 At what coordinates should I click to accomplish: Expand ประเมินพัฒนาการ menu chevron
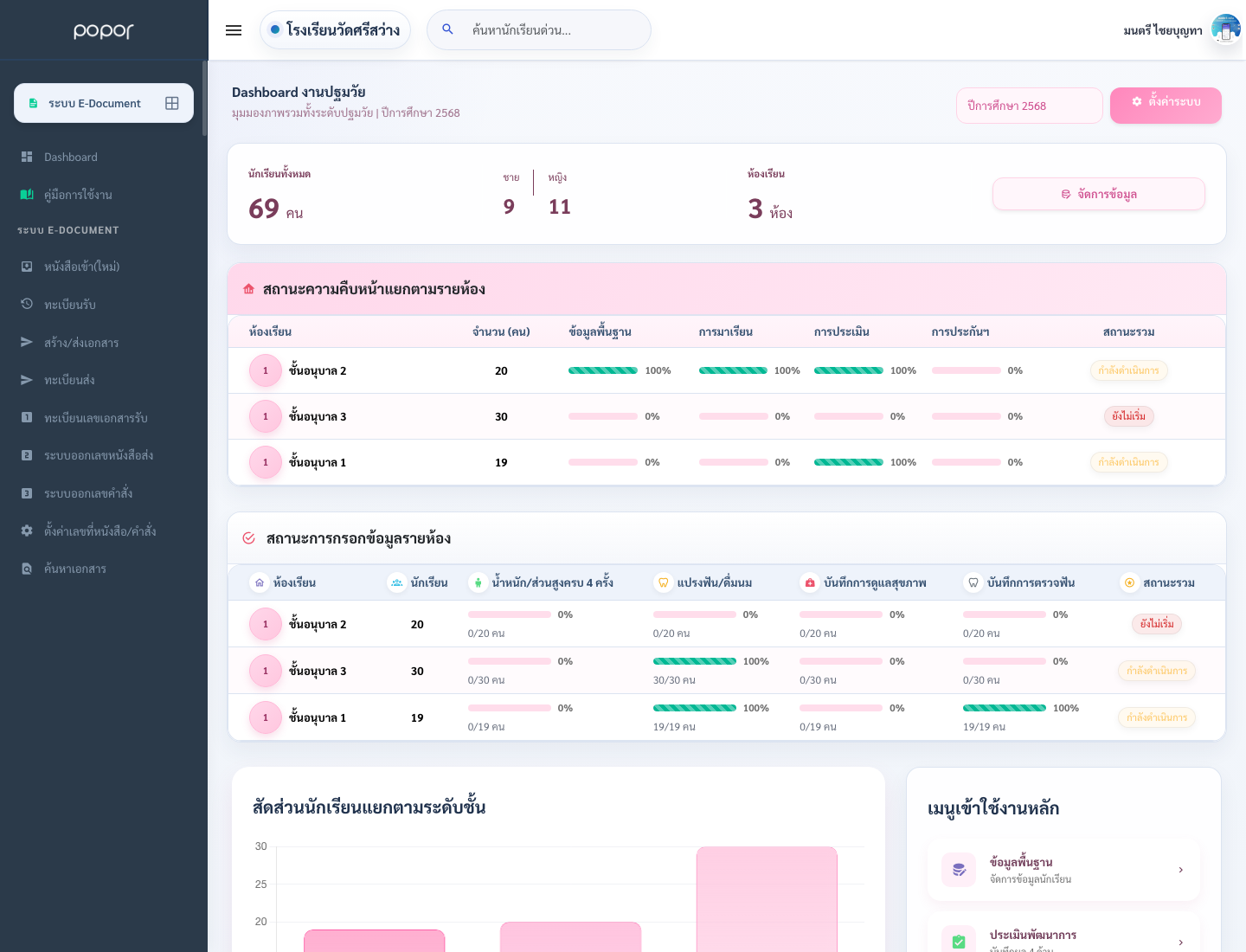(1181, 942)
